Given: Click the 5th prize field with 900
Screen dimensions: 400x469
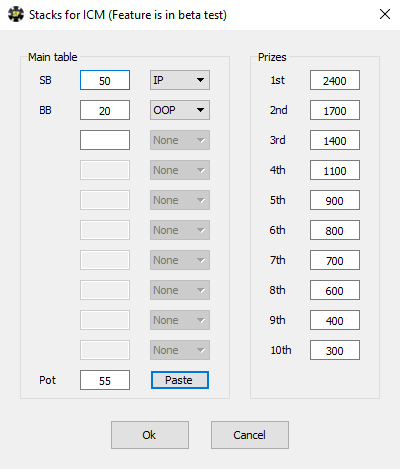Looking at the screenshot, I should 335,200.
